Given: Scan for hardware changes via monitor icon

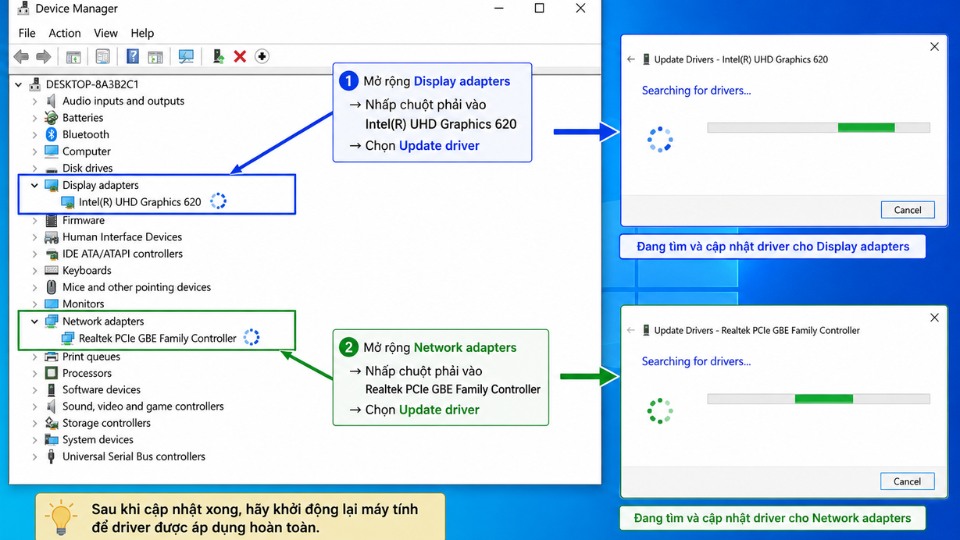Looking at the screenshot, I should coord(186,57).
